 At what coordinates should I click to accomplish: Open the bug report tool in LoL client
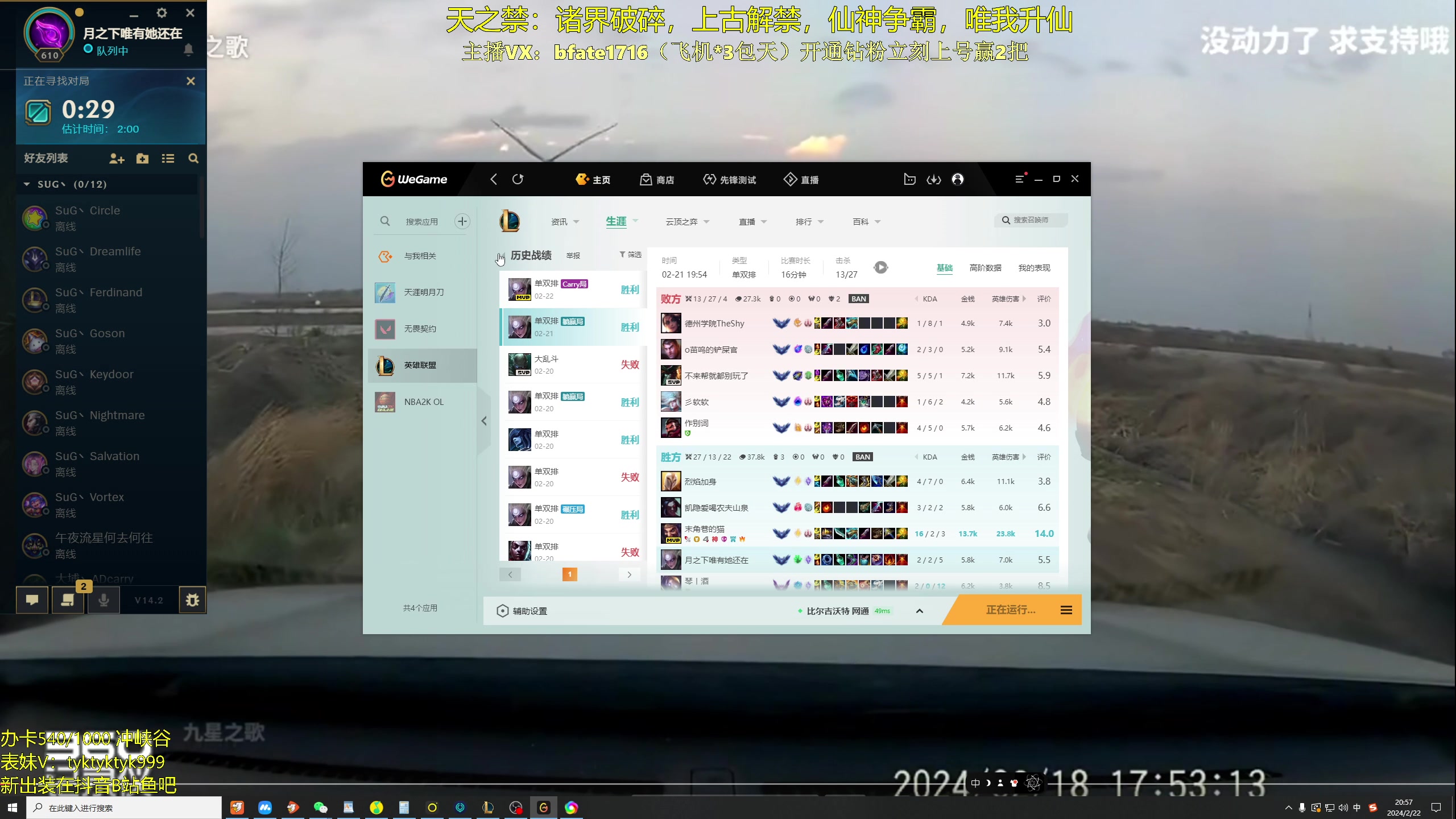(192, 599)
